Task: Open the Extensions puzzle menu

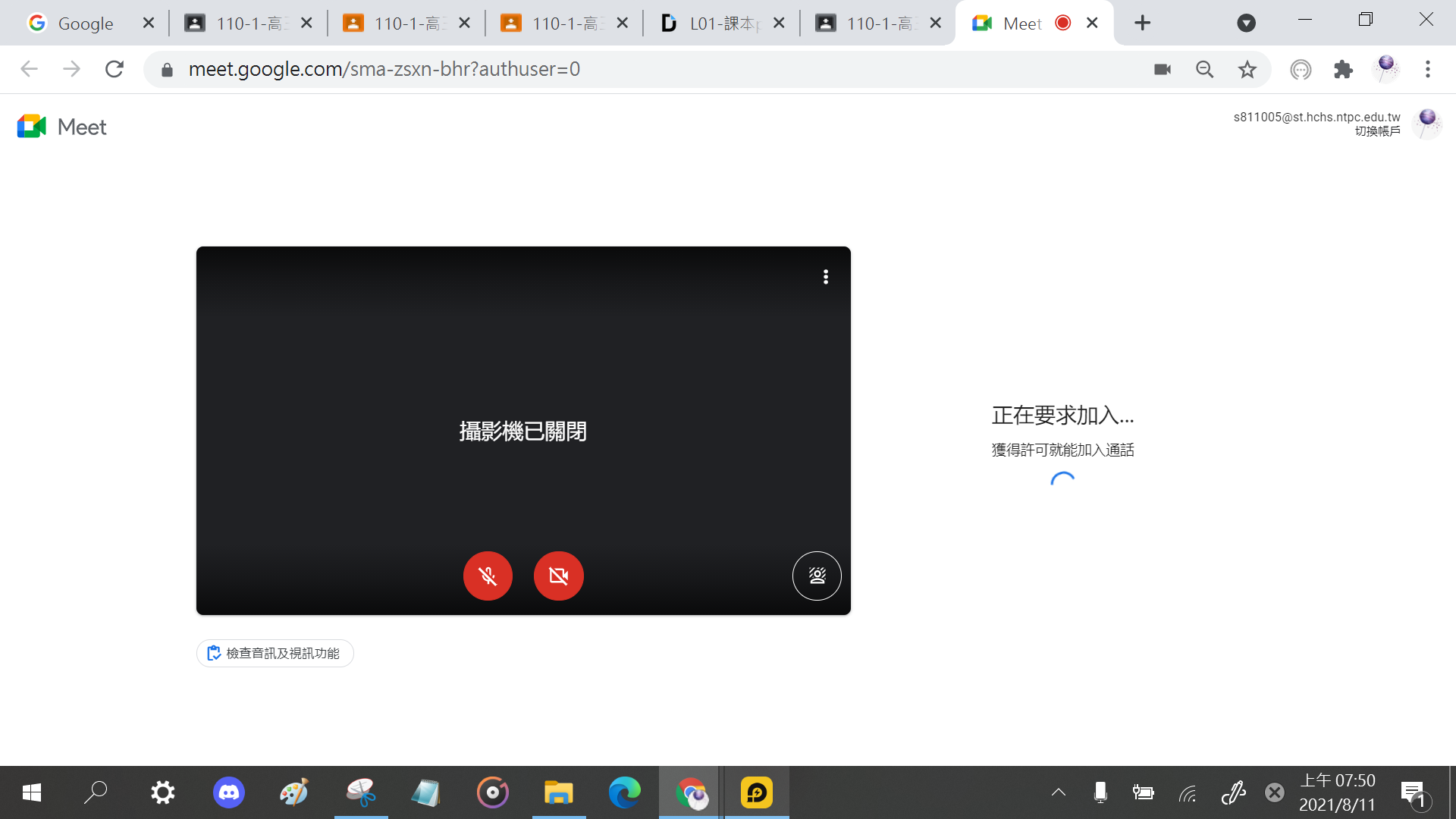Action: pyautogui.click(x=1343, y=70)
